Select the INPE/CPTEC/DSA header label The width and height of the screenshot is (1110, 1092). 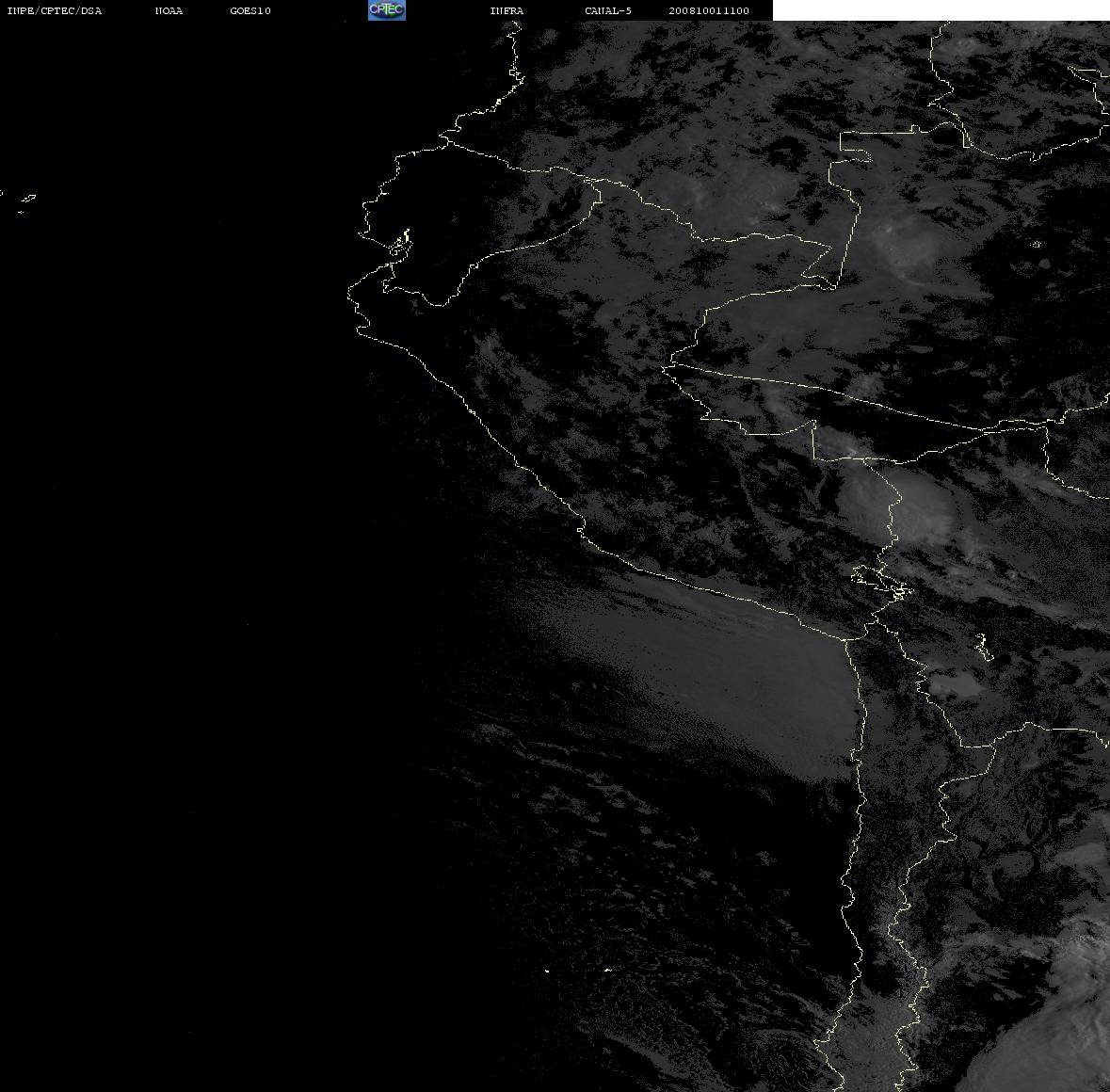tap(55, 10)
